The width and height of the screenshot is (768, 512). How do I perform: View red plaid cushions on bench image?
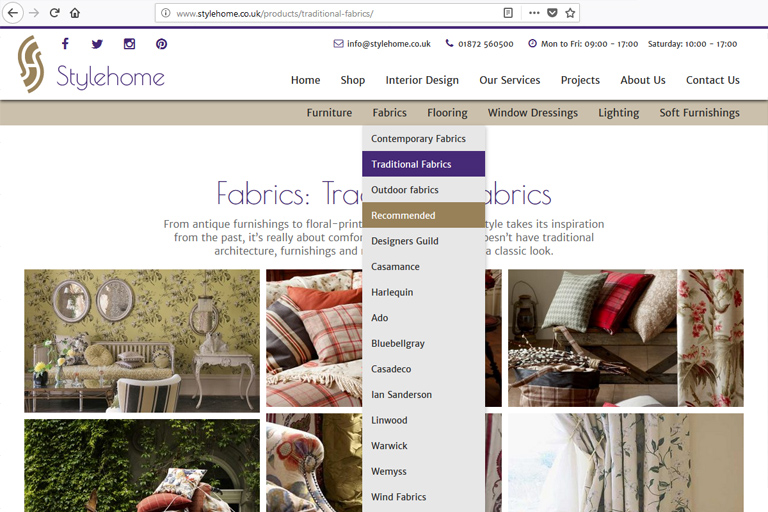tap(625, 338)
